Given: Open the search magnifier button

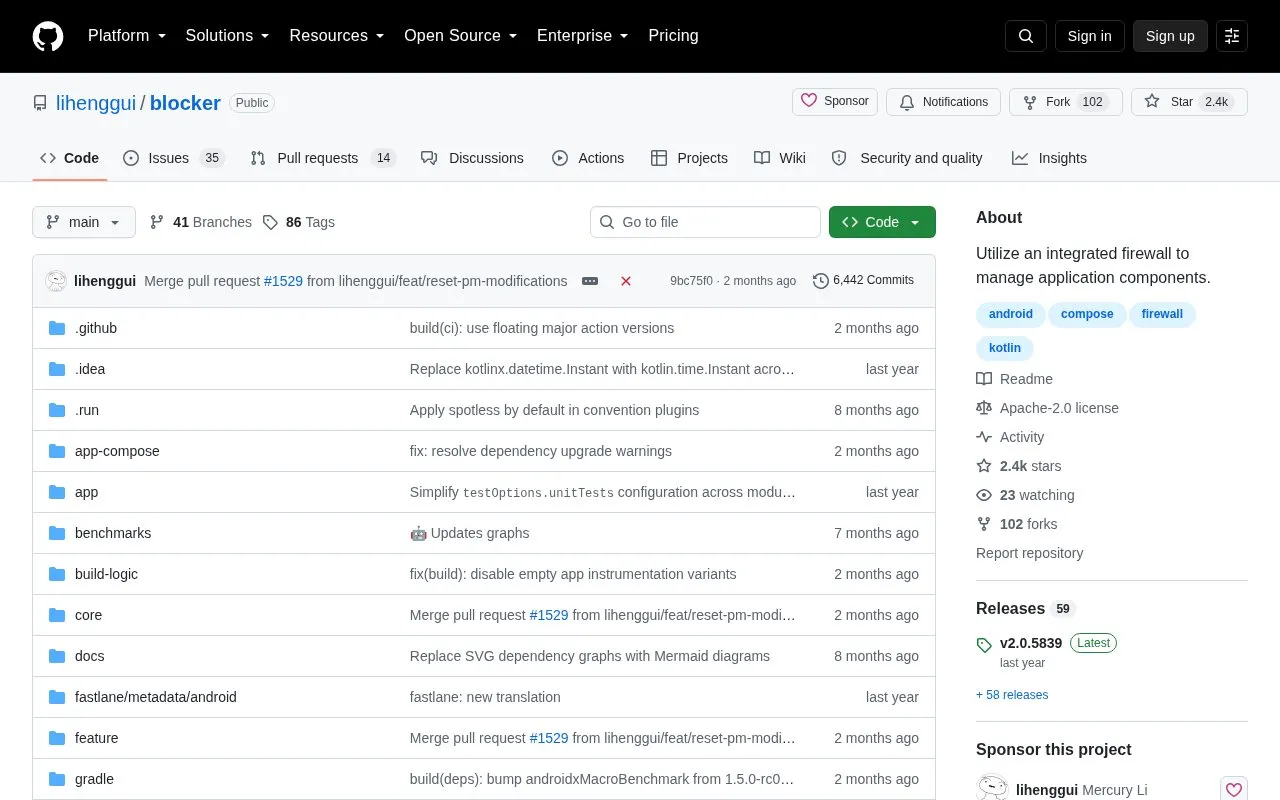Looking at the screenshot, I should tap(1026, 36).
